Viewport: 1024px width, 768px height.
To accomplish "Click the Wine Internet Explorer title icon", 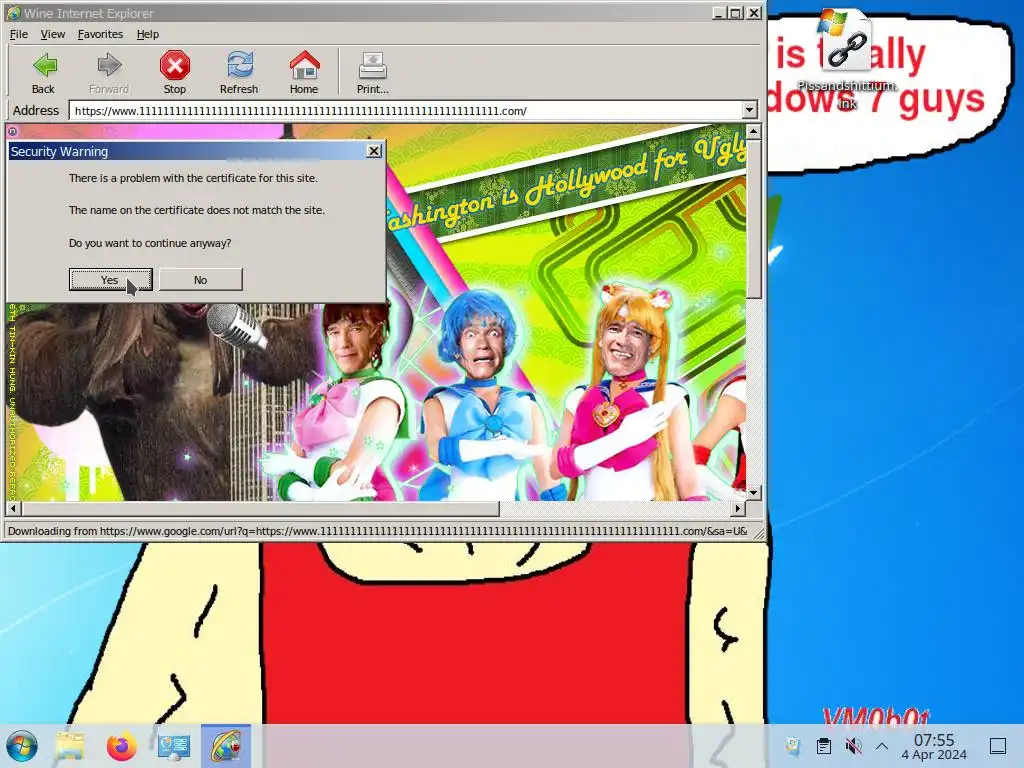I will (x=13, y=12).
